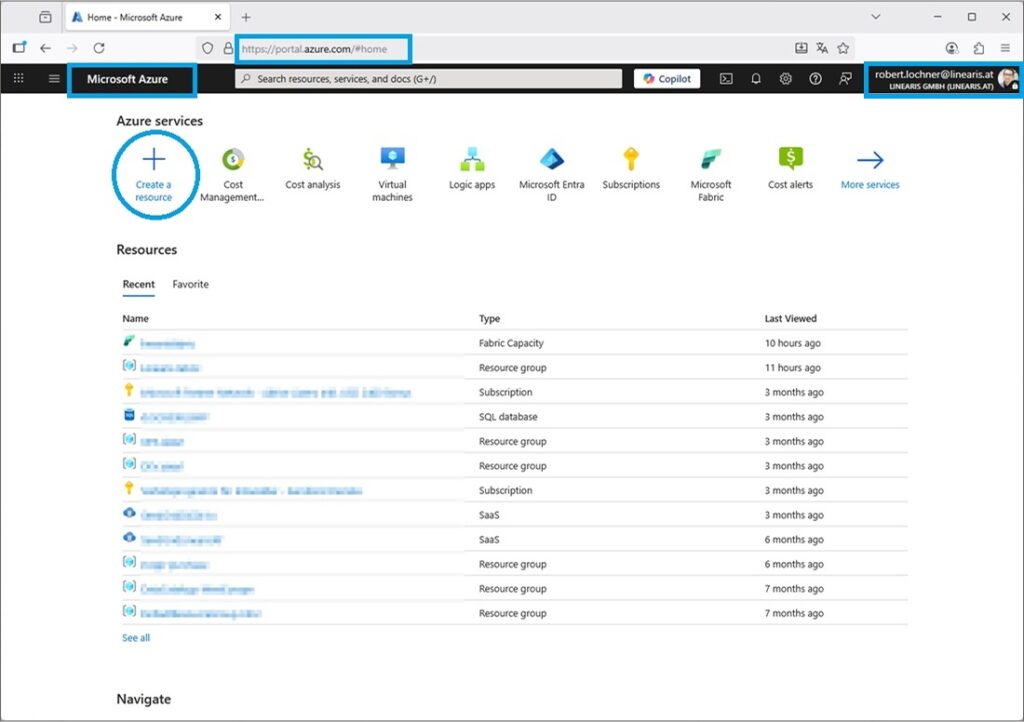This screenshot has height=722, width=1024.
Task: Click the Microsoft Azure home title
Action: tap(128, 79)
